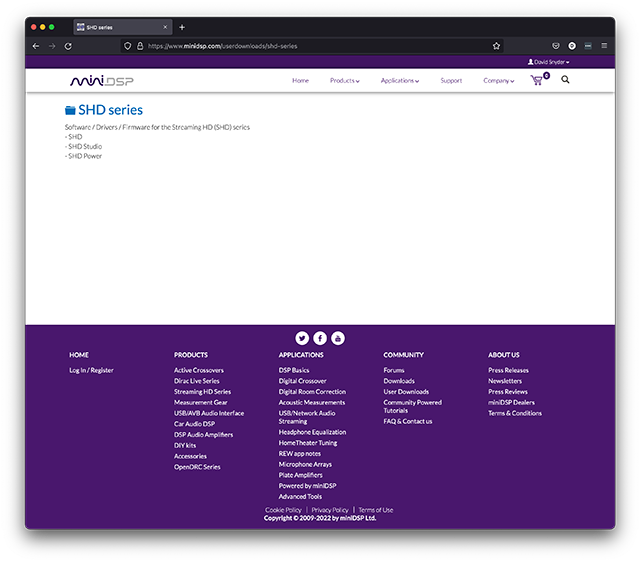
Task: Click HOME footer heading
Action: pos(79,355)
